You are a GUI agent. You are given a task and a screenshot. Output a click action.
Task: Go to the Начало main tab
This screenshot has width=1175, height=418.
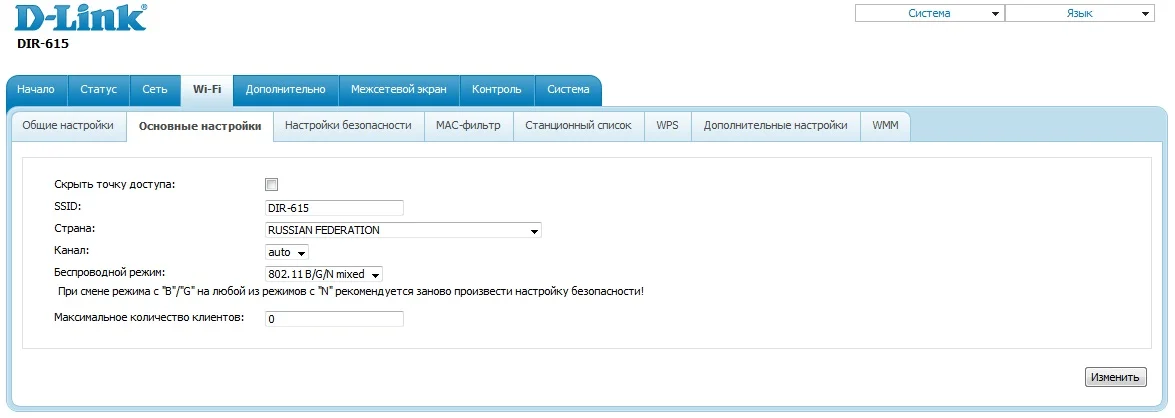click(x=36, y=90)
